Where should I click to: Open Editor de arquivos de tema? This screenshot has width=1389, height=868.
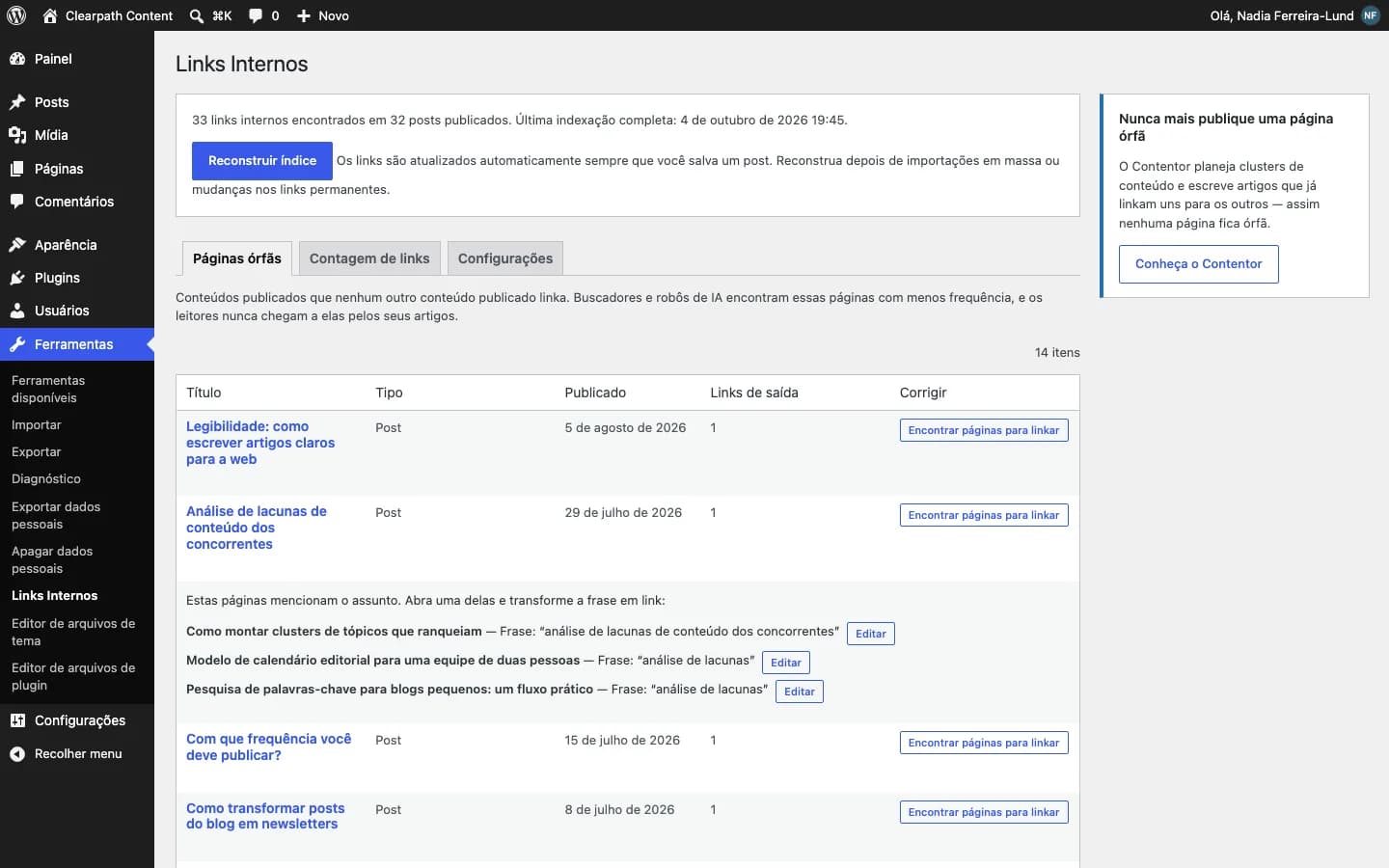click(x=73, y=632)
